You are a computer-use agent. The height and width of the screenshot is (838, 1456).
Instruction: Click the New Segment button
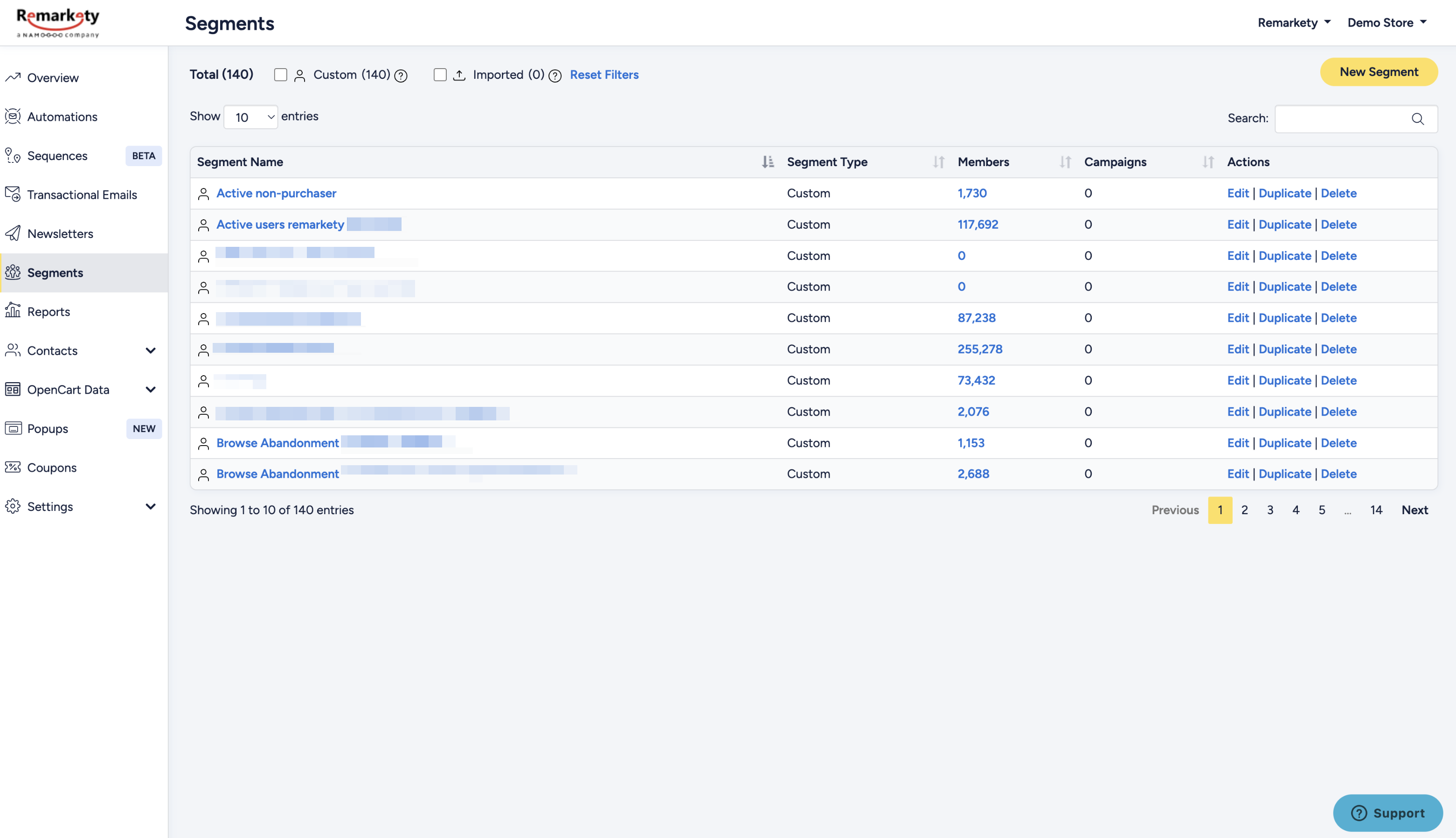click(1378, 71)
